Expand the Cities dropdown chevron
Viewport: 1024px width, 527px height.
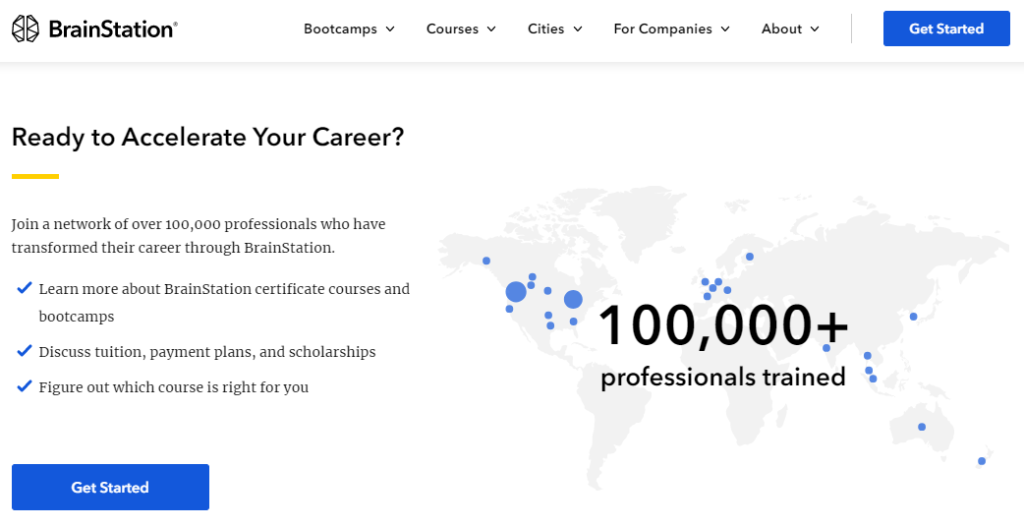577,29
